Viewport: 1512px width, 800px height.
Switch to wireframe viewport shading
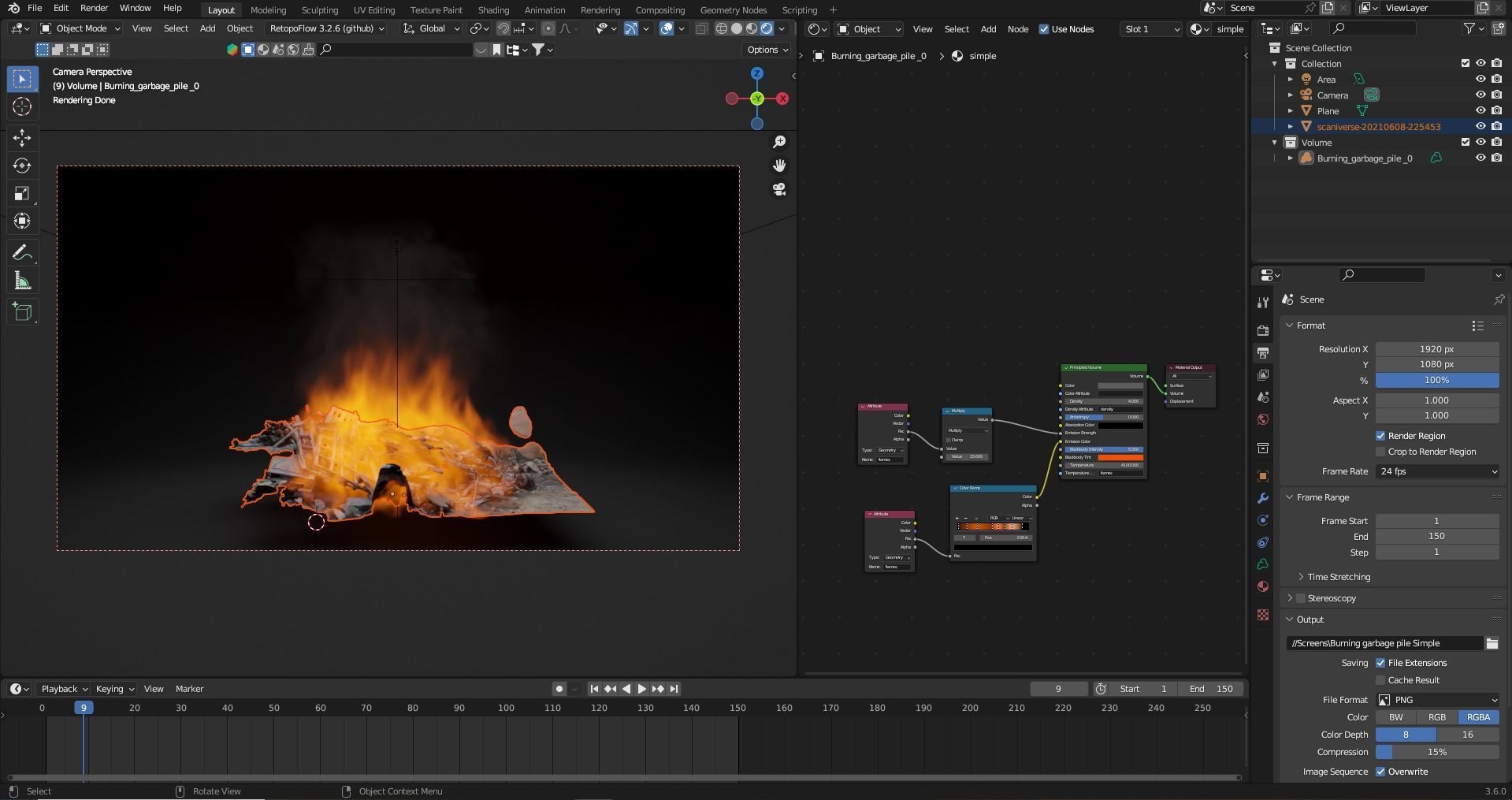(721, 28)
